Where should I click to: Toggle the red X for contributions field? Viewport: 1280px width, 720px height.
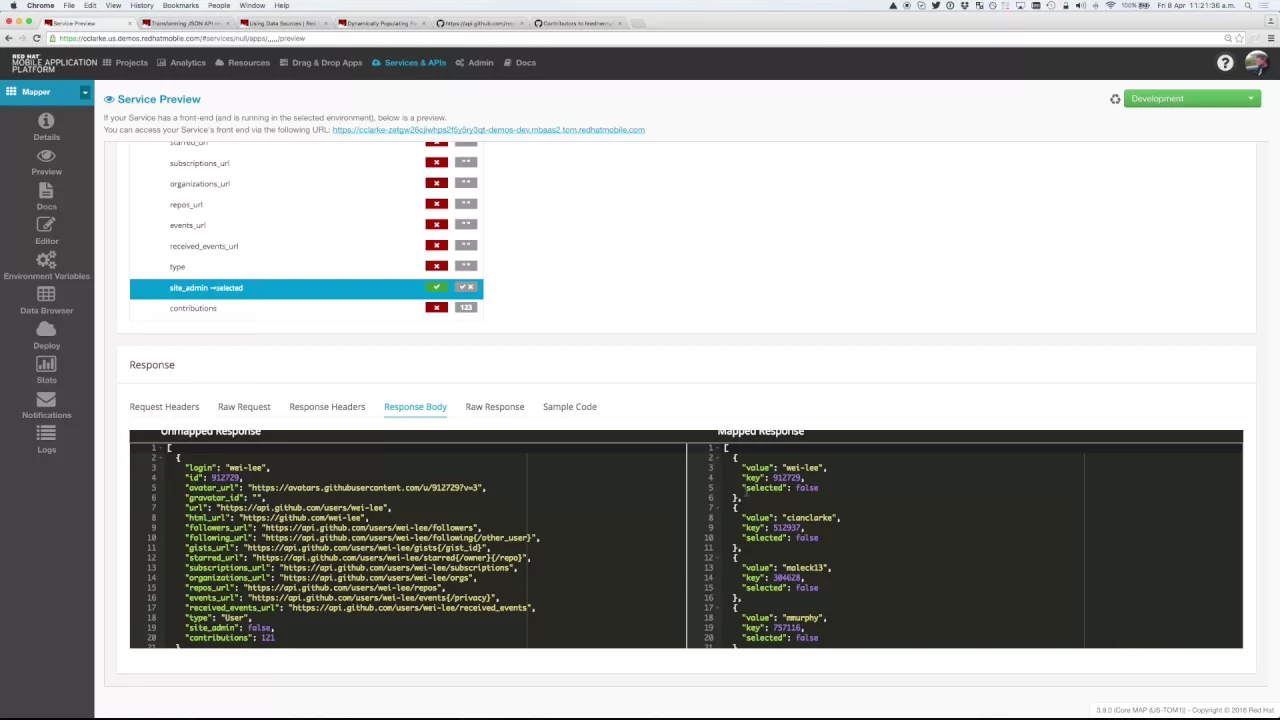click(x=436, y=308)
